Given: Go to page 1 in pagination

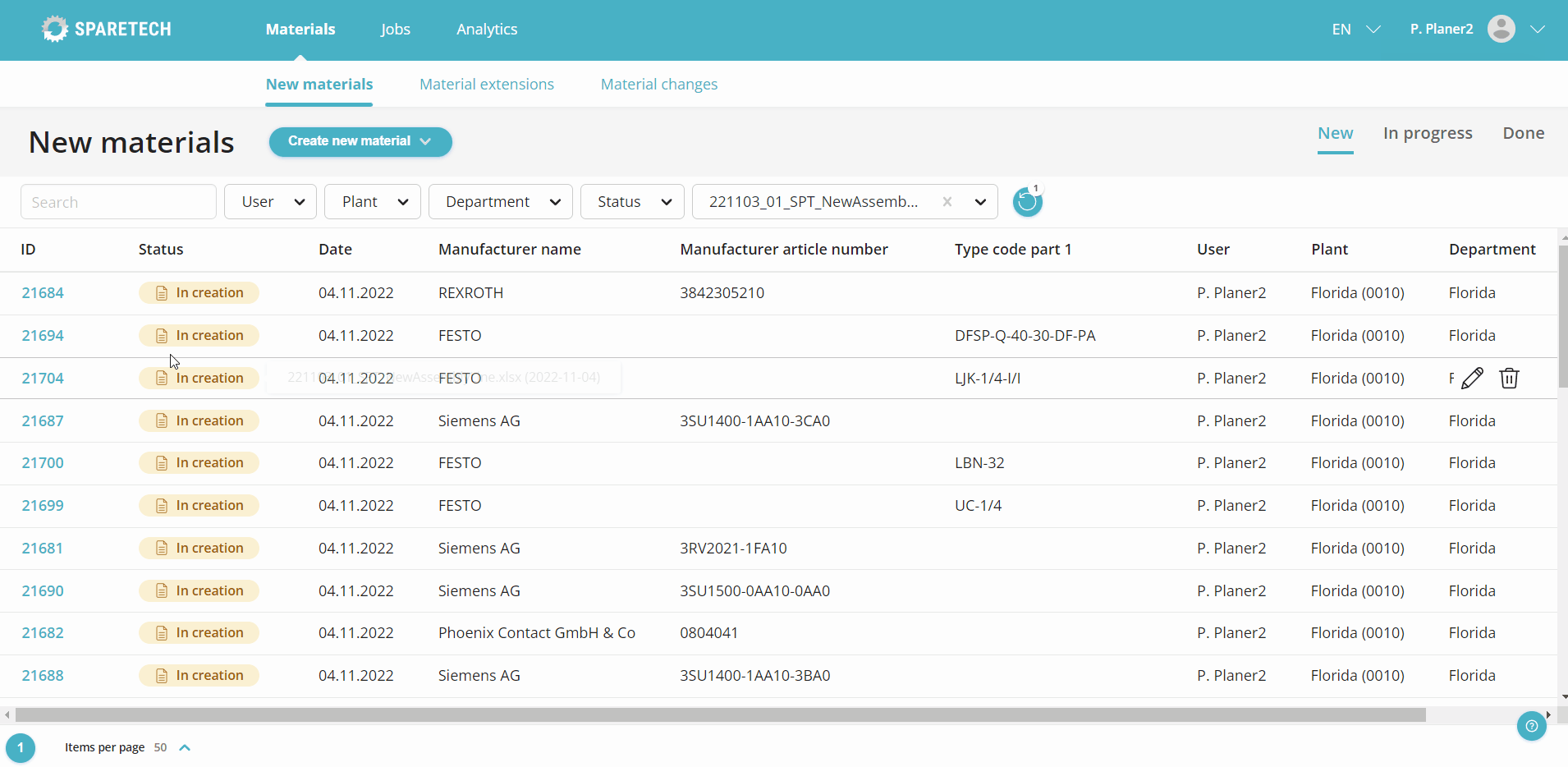Looking at the screenshot, I should point(21,748).
